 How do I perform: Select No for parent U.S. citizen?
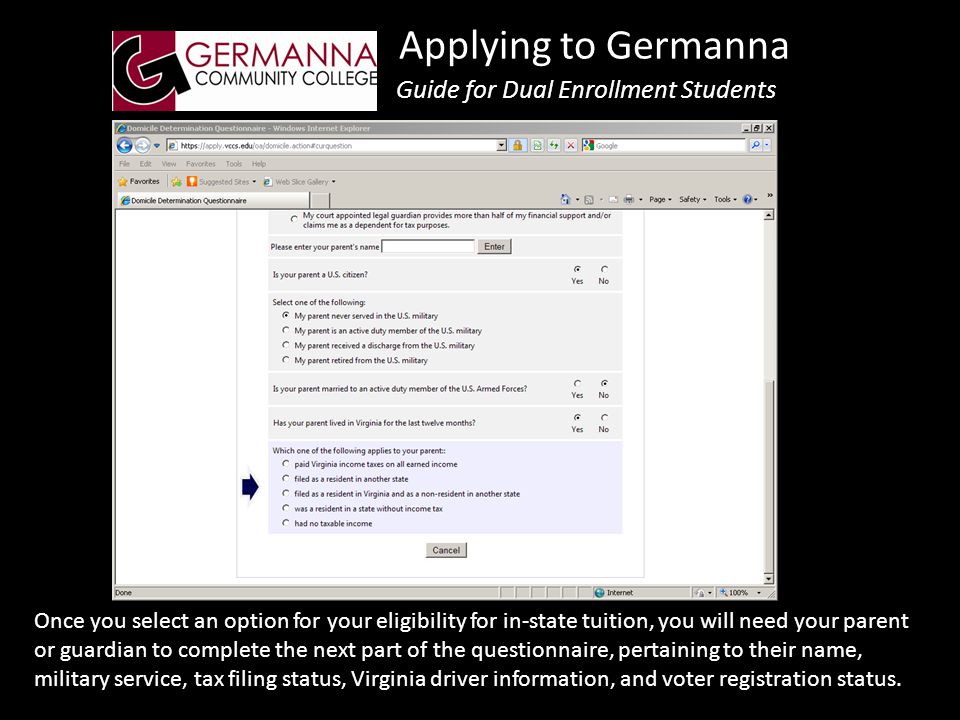[604, 269]
